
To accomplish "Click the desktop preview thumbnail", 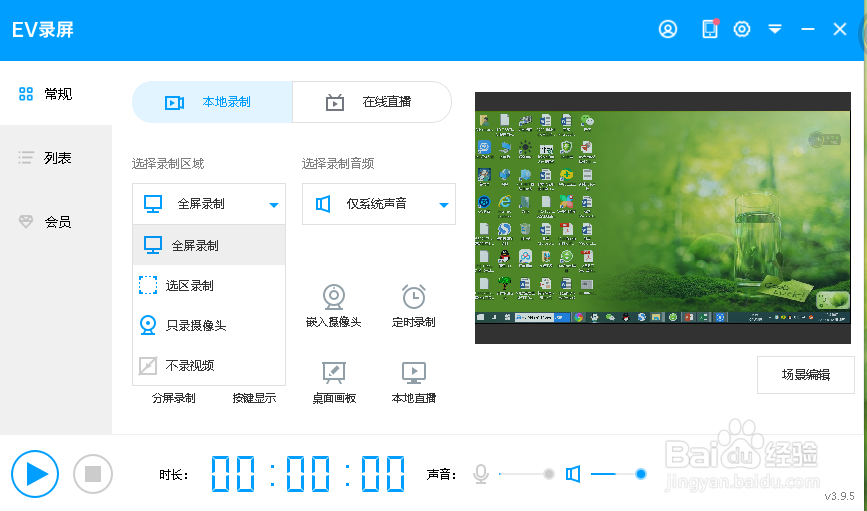I will (x=662, y=217).
